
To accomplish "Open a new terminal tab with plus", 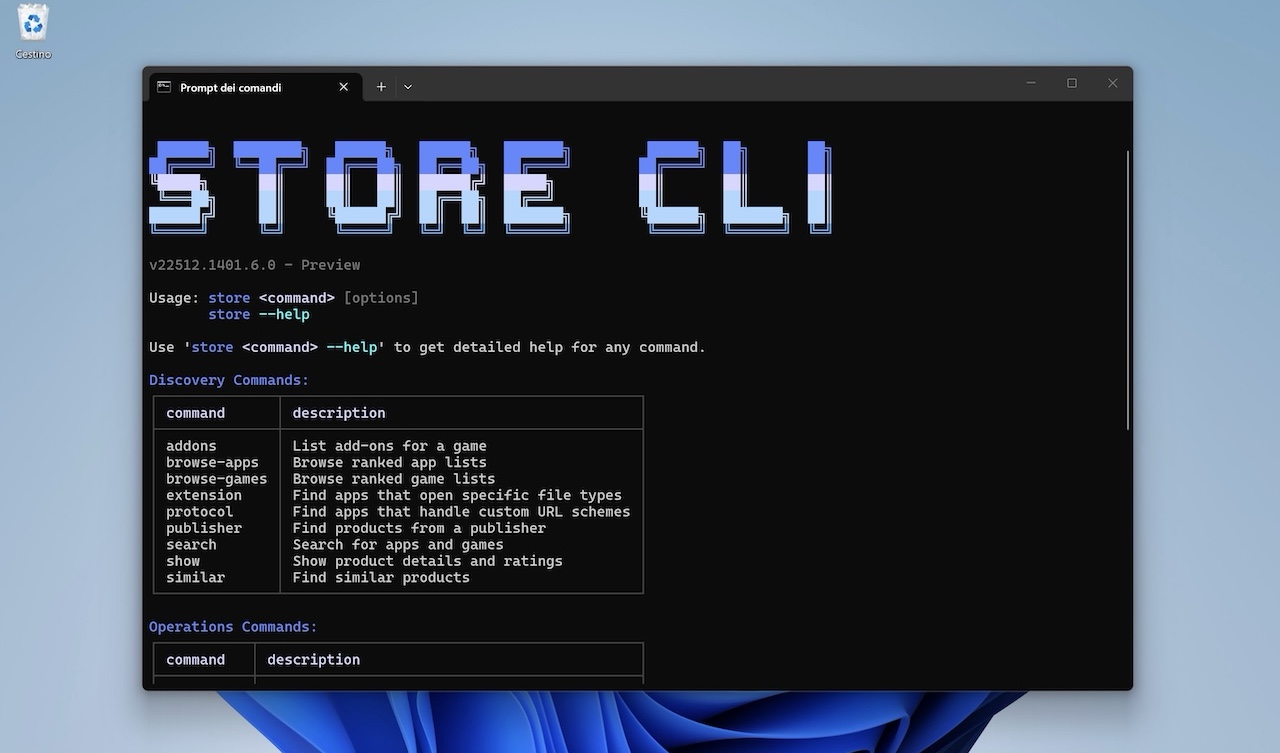I will [x=381, y=87].
